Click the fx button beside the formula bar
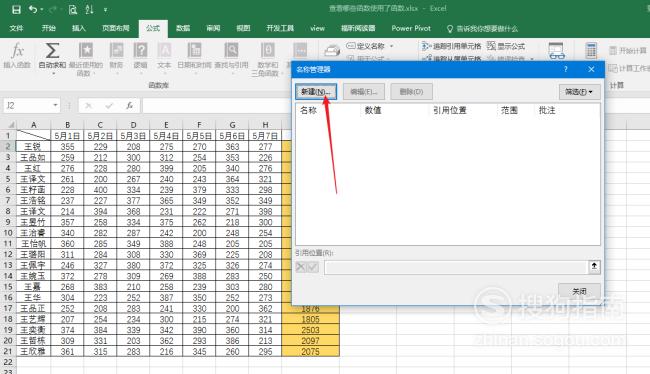Screen dimensions: 650x374 coord(129,106)
